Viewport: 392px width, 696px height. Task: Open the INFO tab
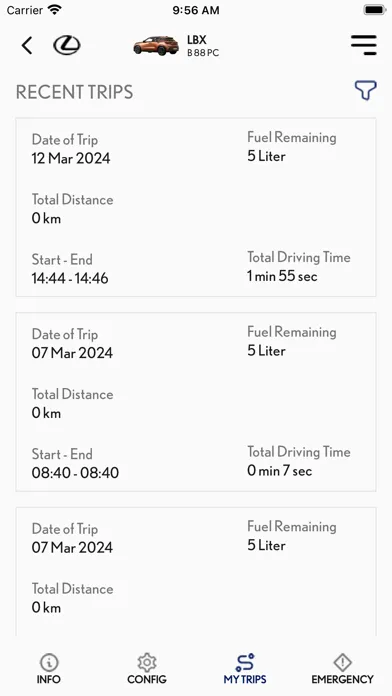coord(49,669)
